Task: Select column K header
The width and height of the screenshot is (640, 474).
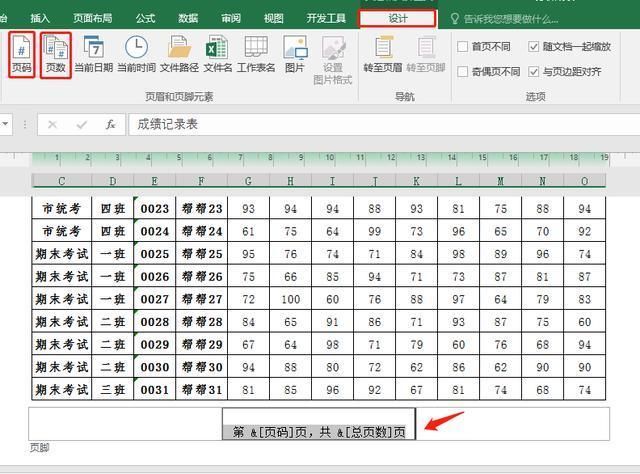Action: [416, 181]
